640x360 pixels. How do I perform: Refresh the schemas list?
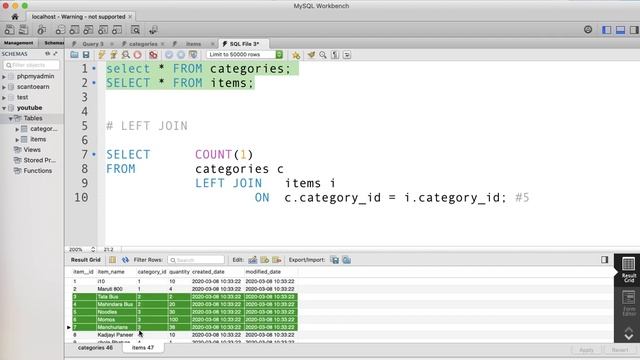48,53
